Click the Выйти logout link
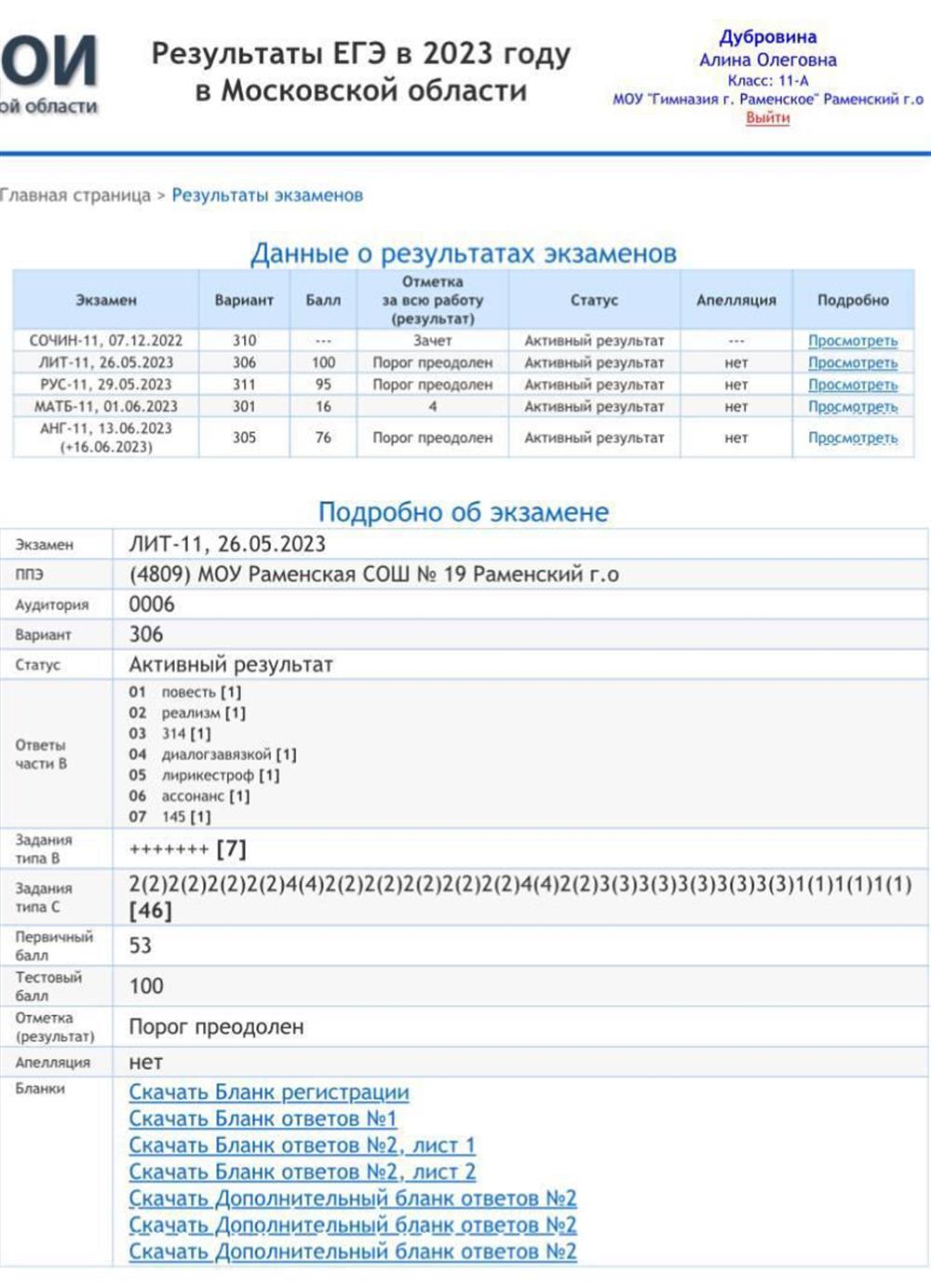This screenshot has height=1288, width=931. pyautogui.click(x=767, y=118)
